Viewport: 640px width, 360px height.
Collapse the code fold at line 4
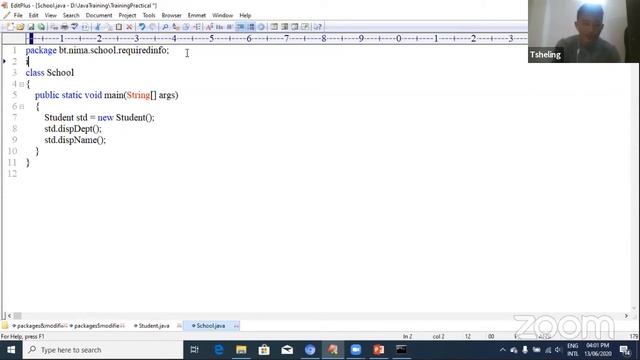click(x=22, y=84)
